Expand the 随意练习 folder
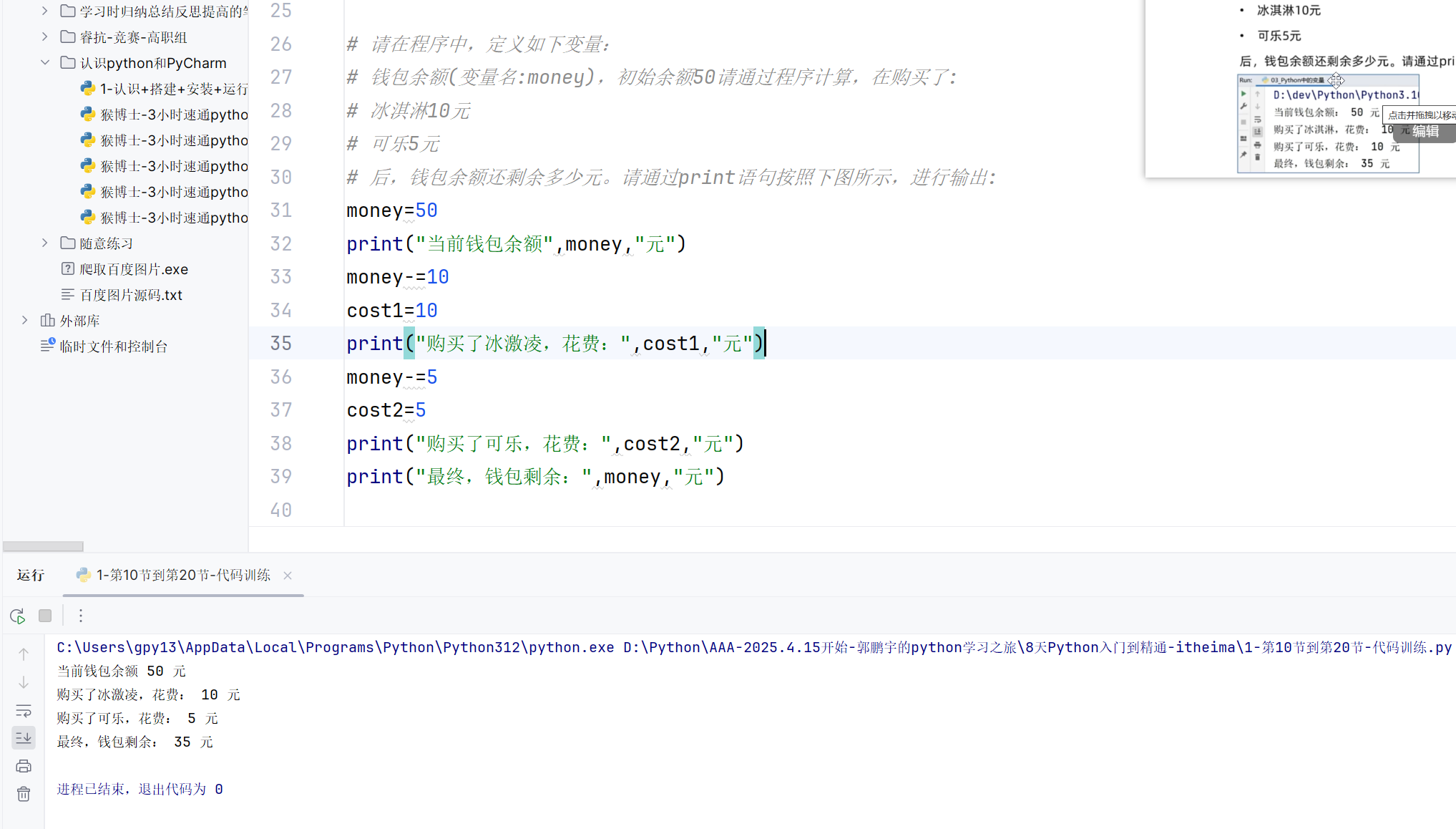1456x829 pixels. point(45,243)
